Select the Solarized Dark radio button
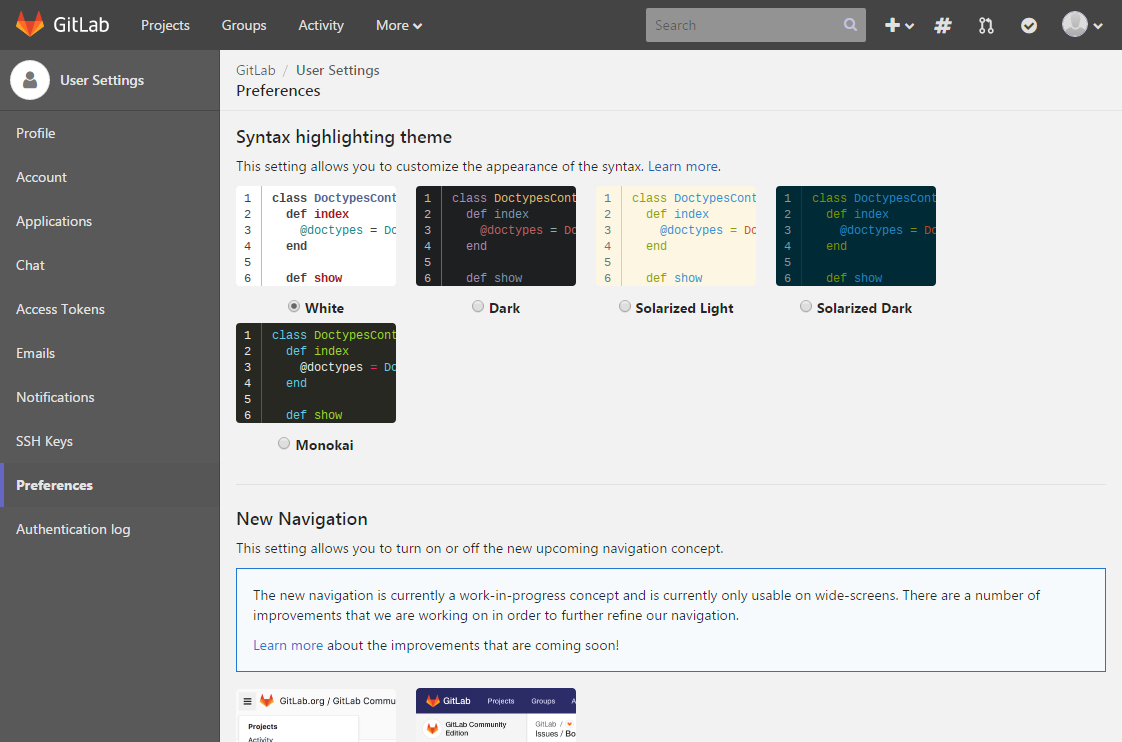The height and width of the screenshot is (742, 1122). click(806, 307)
